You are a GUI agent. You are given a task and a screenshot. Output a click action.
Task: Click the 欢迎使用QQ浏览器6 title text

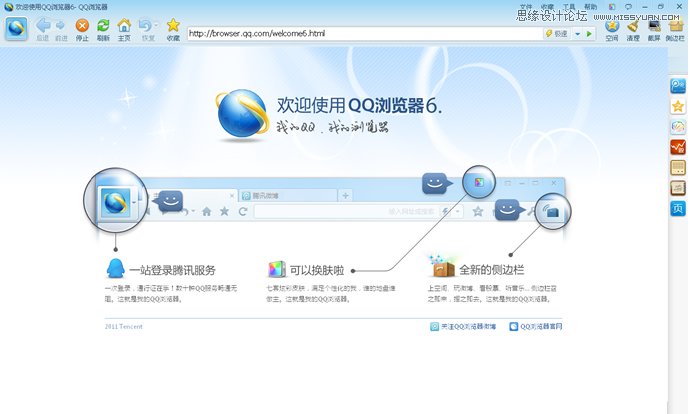(x=359, y=106)
